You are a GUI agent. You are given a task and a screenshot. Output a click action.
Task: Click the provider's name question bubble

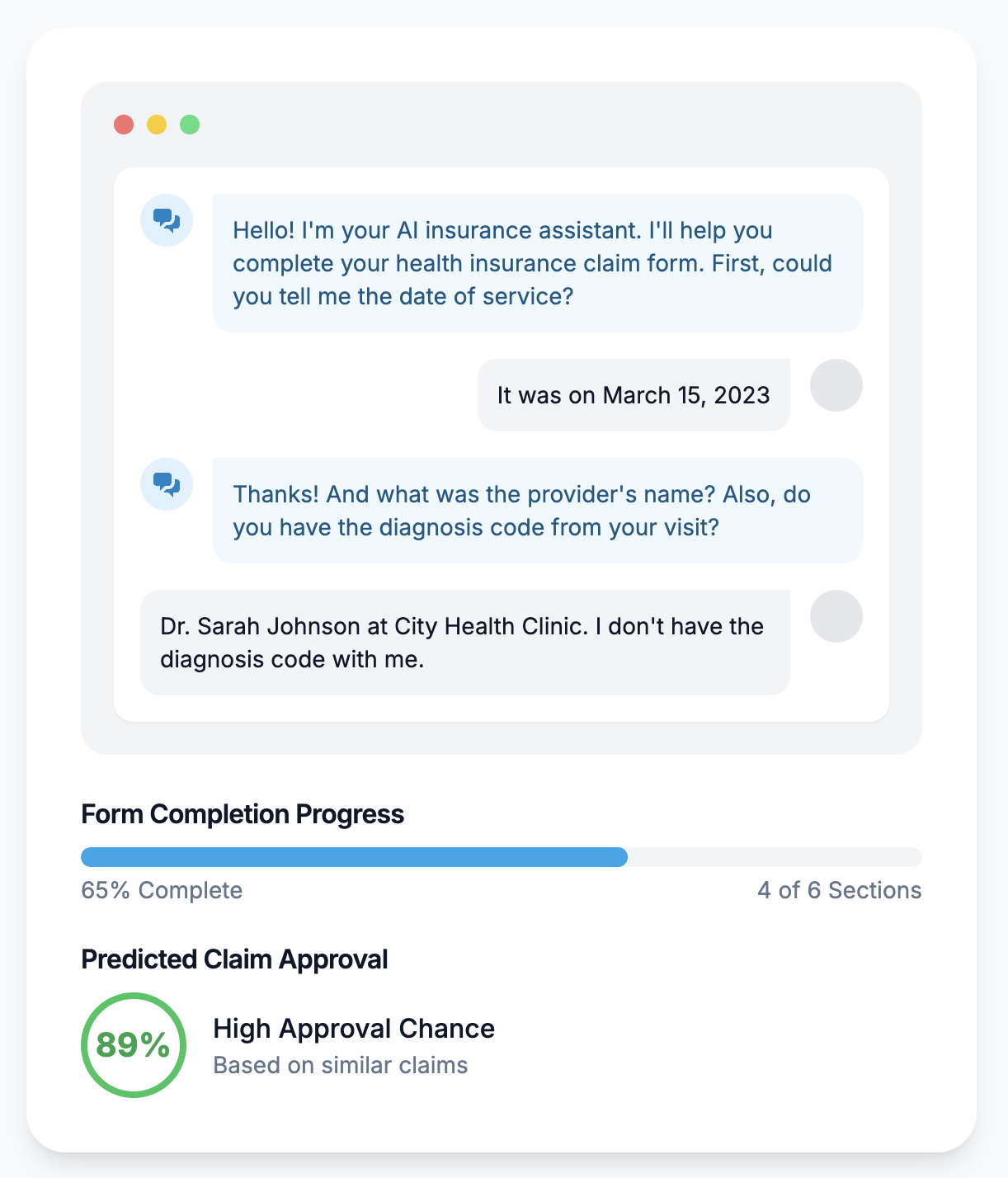(537, 511)
